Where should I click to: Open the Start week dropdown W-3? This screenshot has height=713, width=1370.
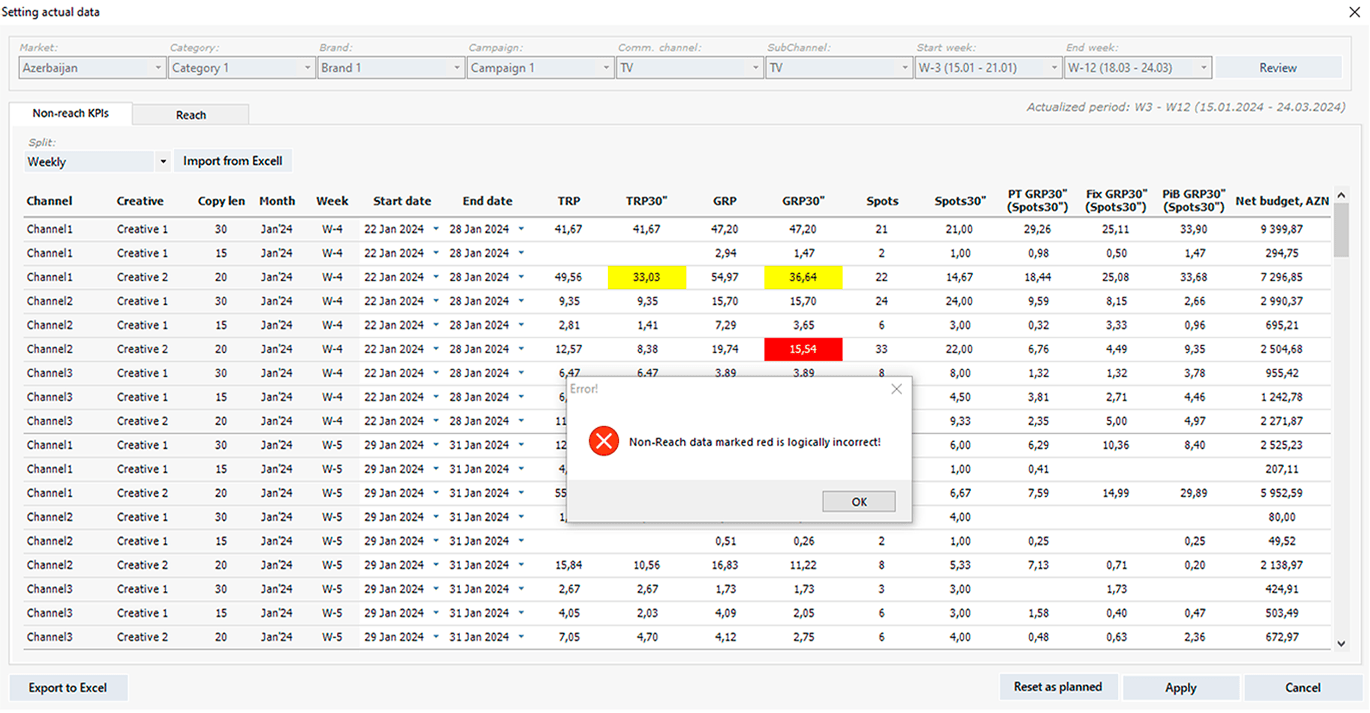(x=988, y=68)
